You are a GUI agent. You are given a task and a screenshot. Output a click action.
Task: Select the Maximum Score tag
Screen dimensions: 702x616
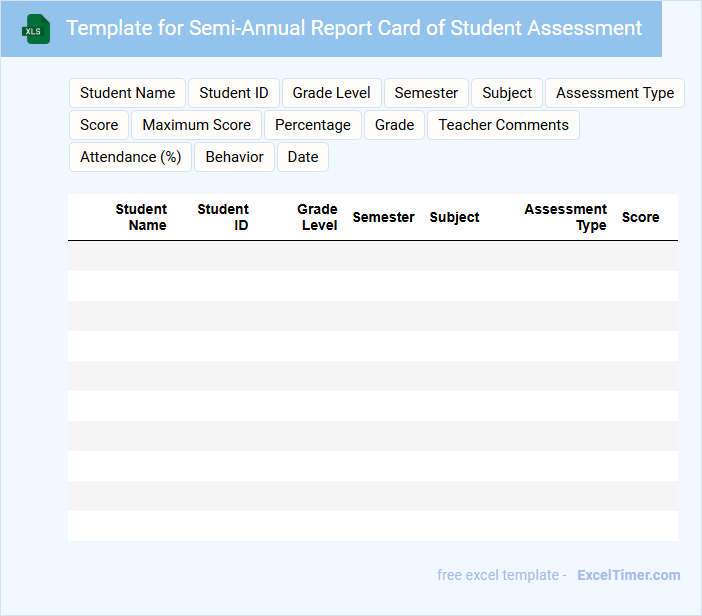(197, 125)
